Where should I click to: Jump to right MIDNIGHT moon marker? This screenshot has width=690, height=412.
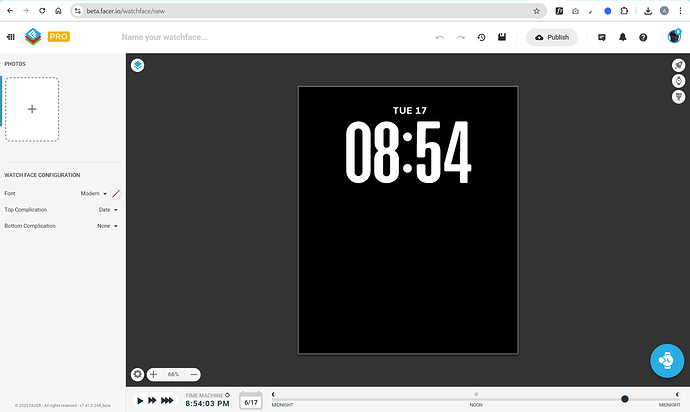coord(678,394)
